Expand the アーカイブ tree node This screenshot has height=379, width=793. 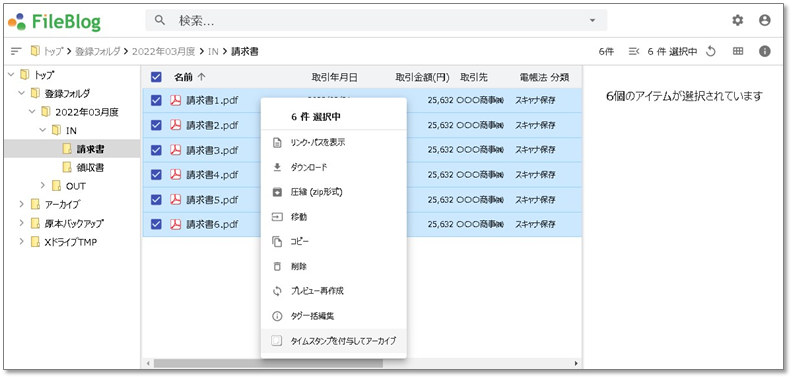[x=21, y=204]
